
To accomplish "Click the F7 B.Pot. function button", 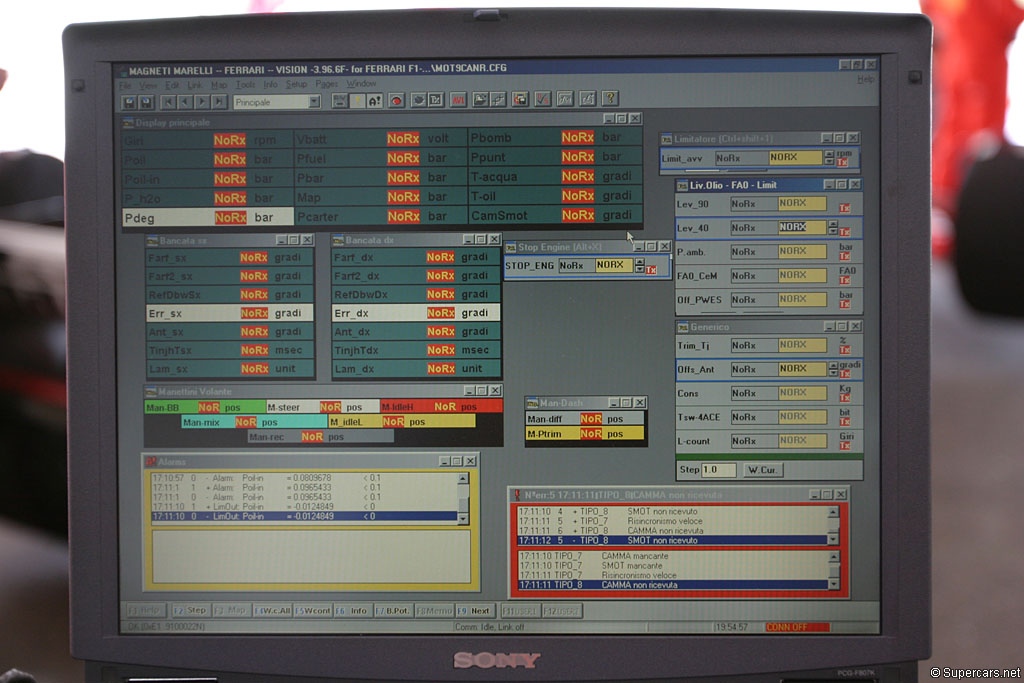I will point(392,611).
